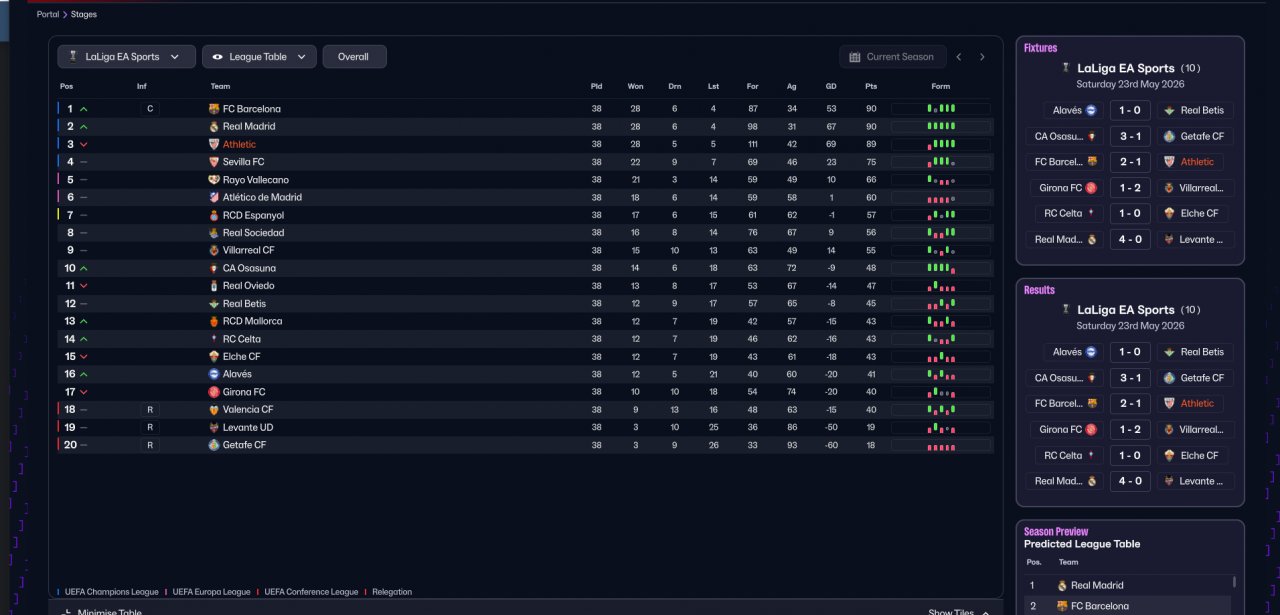The image size is (1280, 615).
Task: Click the Overall filter button
Action: click(354, 57)
